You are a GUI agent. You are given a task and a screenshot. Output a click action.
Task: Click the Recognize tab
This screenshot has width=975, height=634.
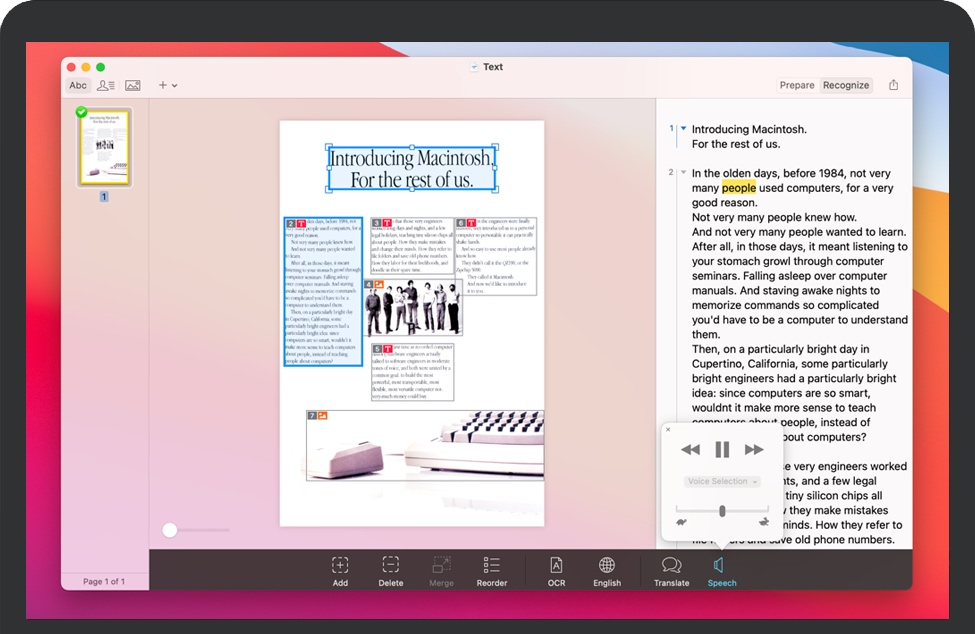click(845, 85)
